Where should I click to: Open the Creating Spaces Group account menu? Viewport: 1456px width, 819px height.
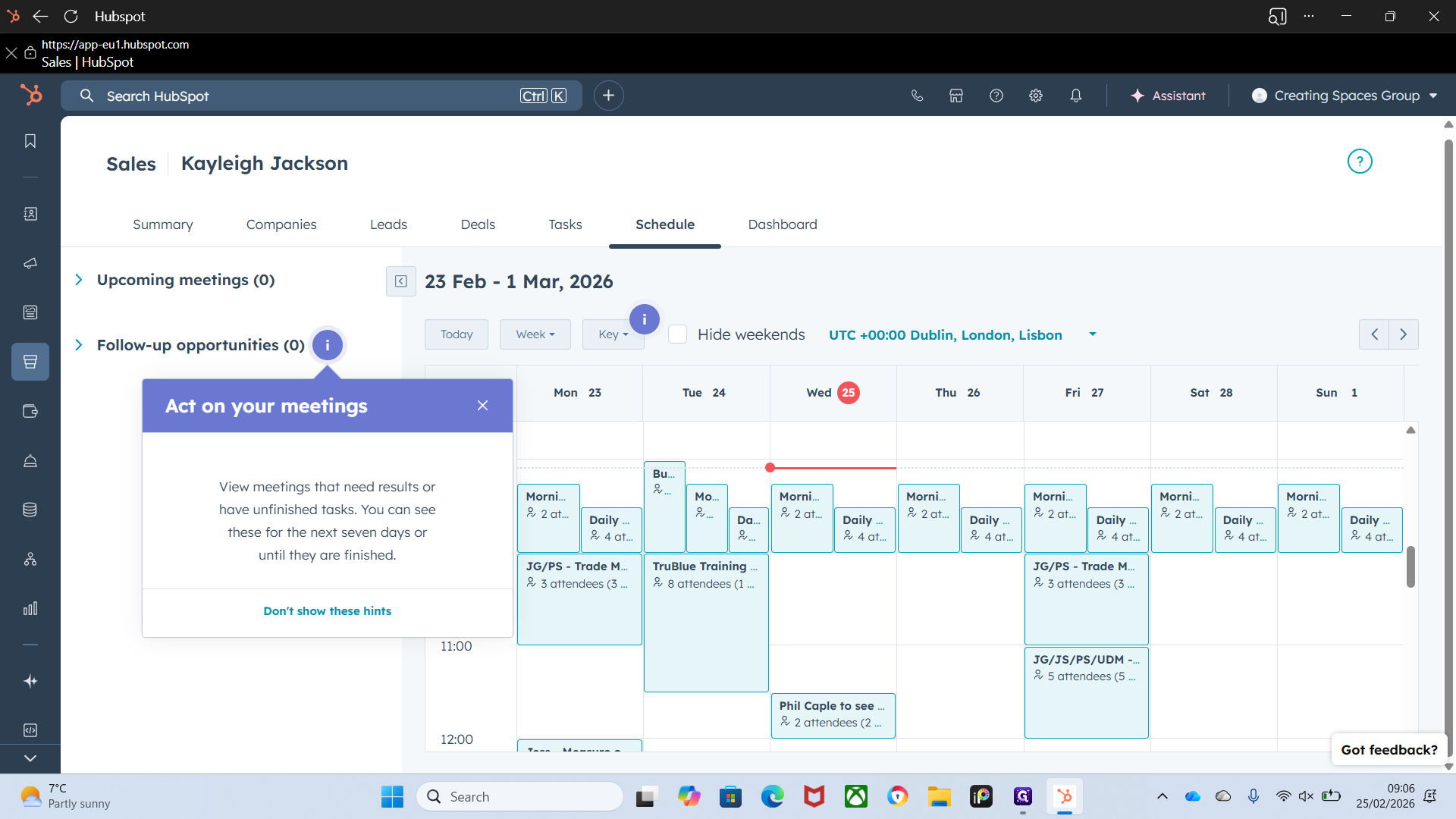click(1345, 96)
